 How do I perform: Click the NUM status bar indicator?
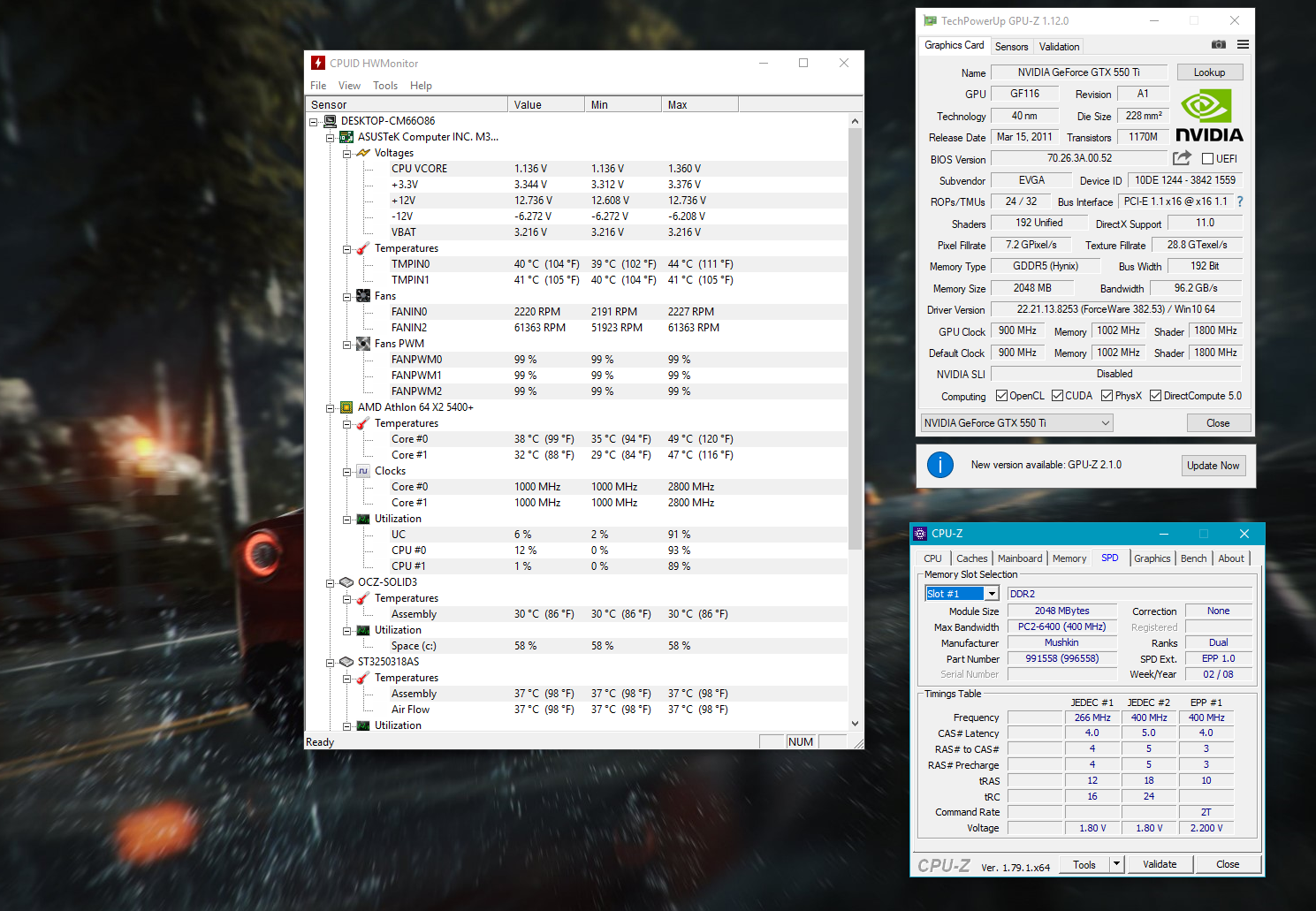point(801,742)
